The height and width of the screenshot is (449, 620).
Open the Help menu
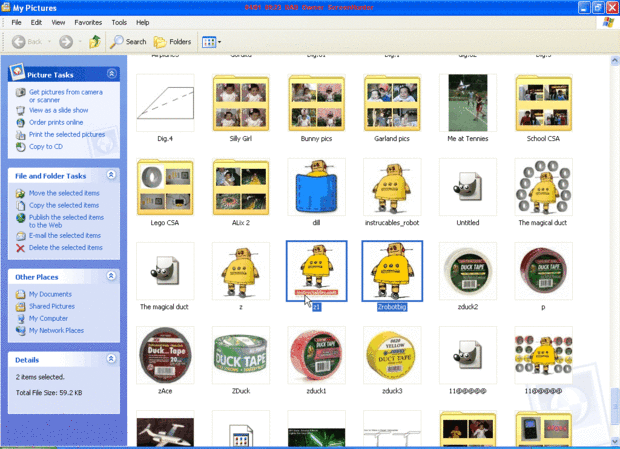click(143, 23)
